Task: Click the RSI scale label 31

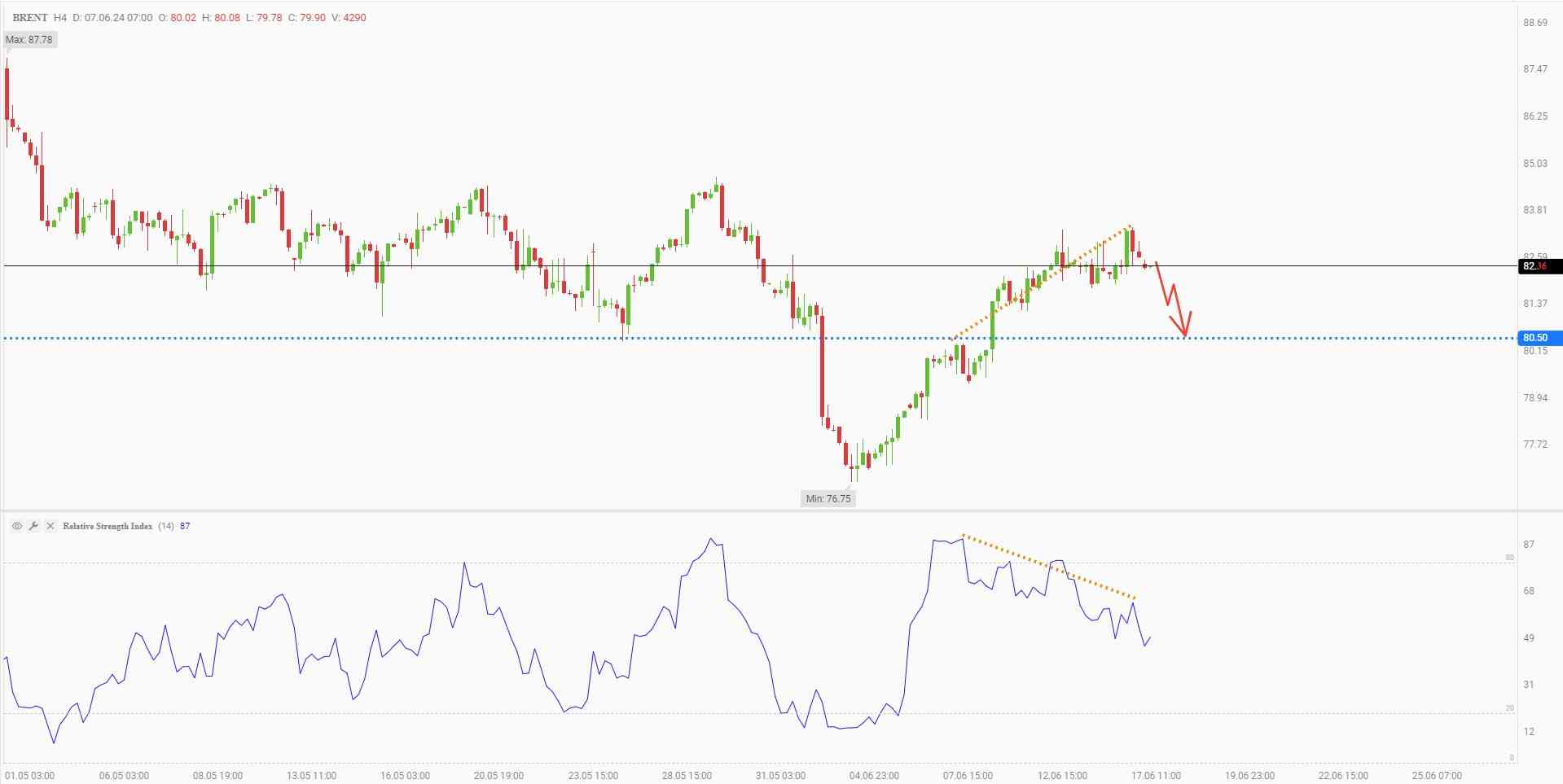Action: (x=1529, y=685)
